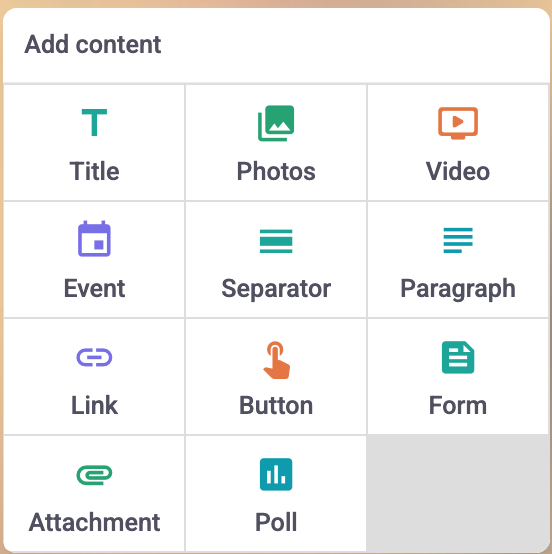Select the "Paragraph" text label

458,289
